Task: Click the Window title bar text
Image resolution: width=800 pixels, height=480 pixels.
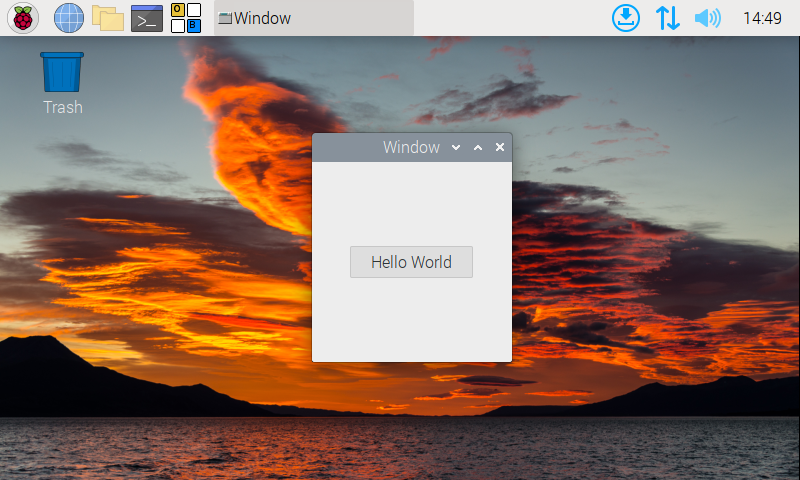Action: pos(411,148)
